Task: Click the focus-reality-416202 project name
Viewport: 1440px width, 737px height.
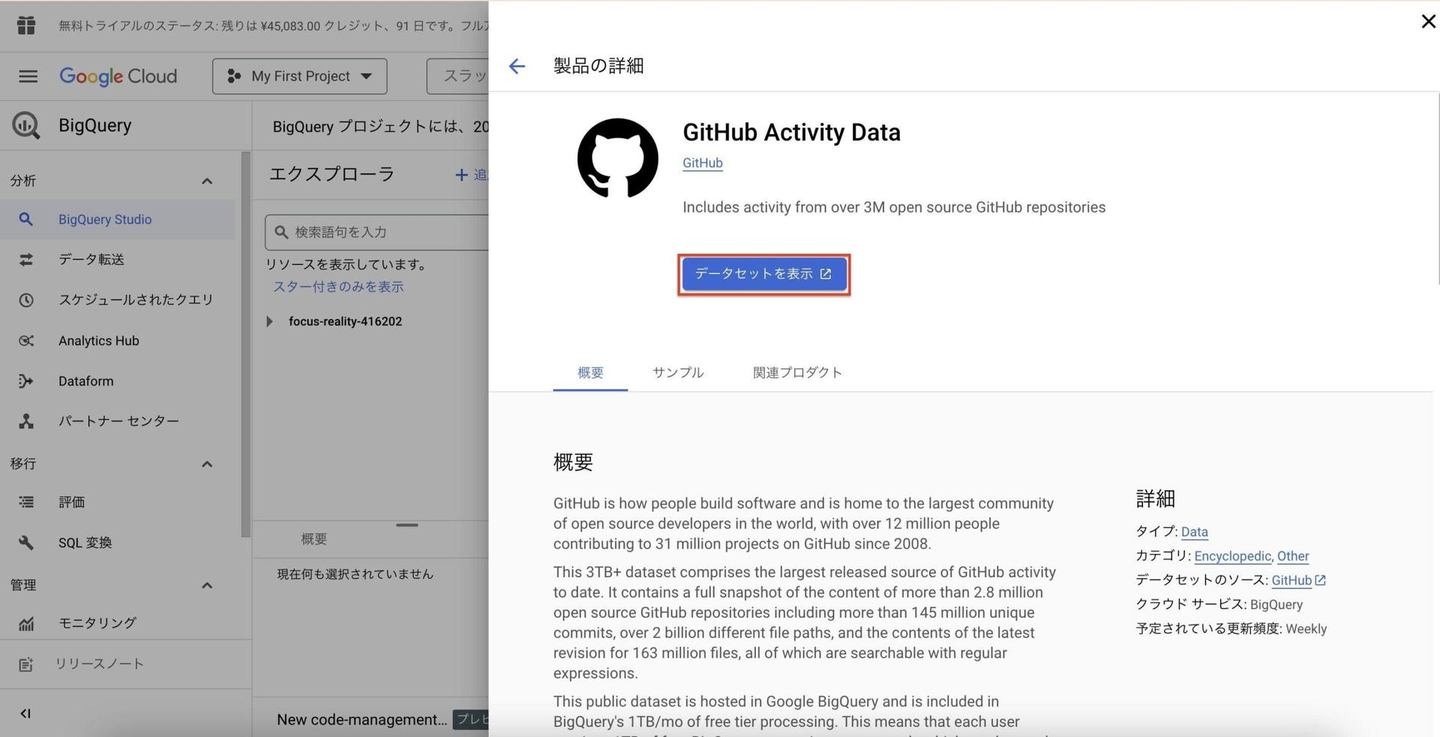Action: [345, 321]
